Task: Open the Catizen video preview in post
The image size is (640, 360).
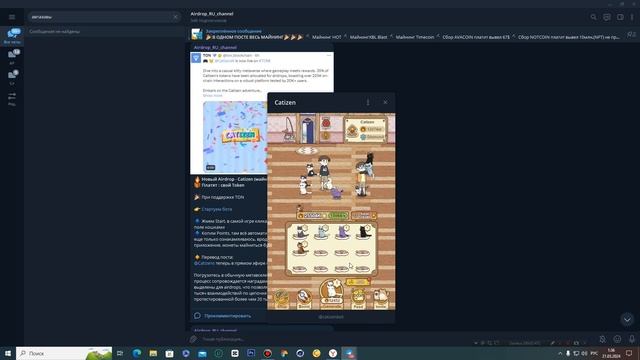Action: point(235,136)
